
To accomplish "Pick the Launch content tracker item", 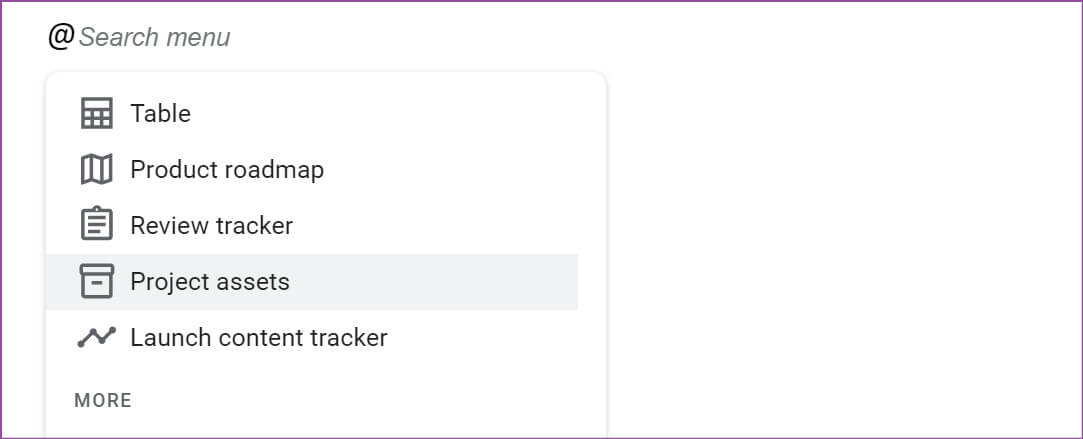I will 312,338.
